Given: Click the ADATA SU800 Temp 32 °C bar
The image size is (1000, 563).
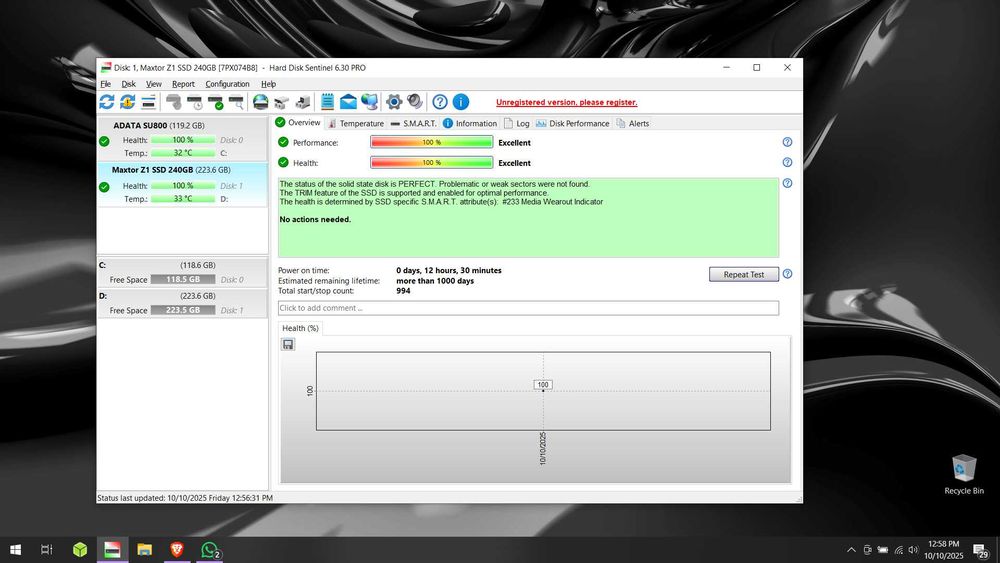Looking at the screenshot, I should click(182, 153).
